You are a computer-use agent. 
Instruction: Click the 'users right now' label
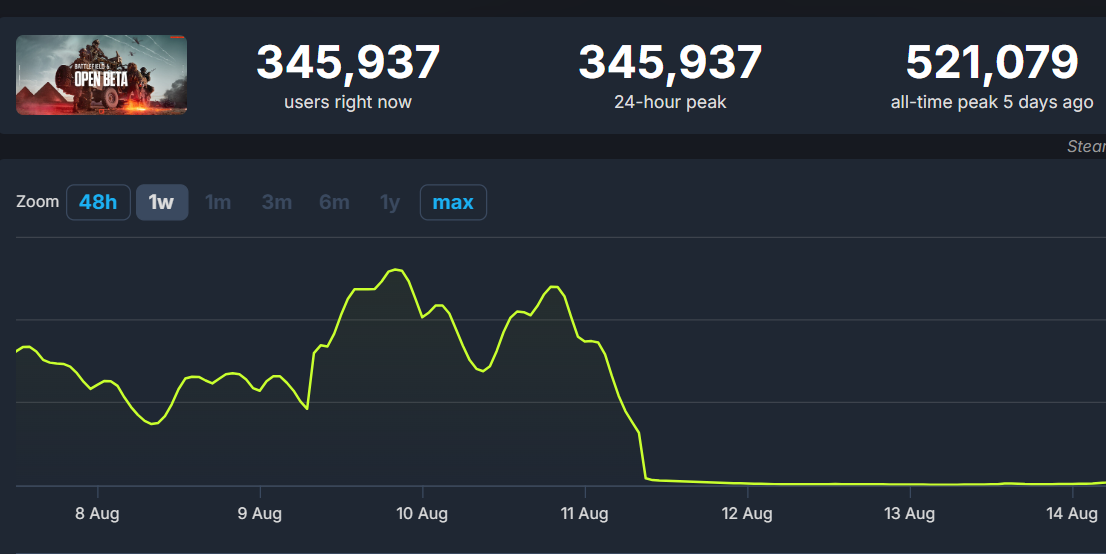pyautogui.click(x=348, y=102)
